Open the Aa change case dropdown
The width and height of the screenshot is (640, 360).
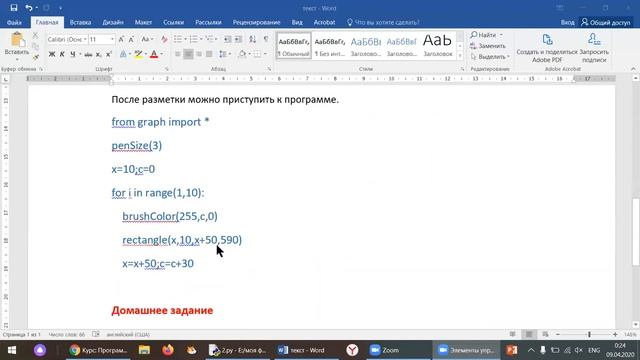click(147, 40)
